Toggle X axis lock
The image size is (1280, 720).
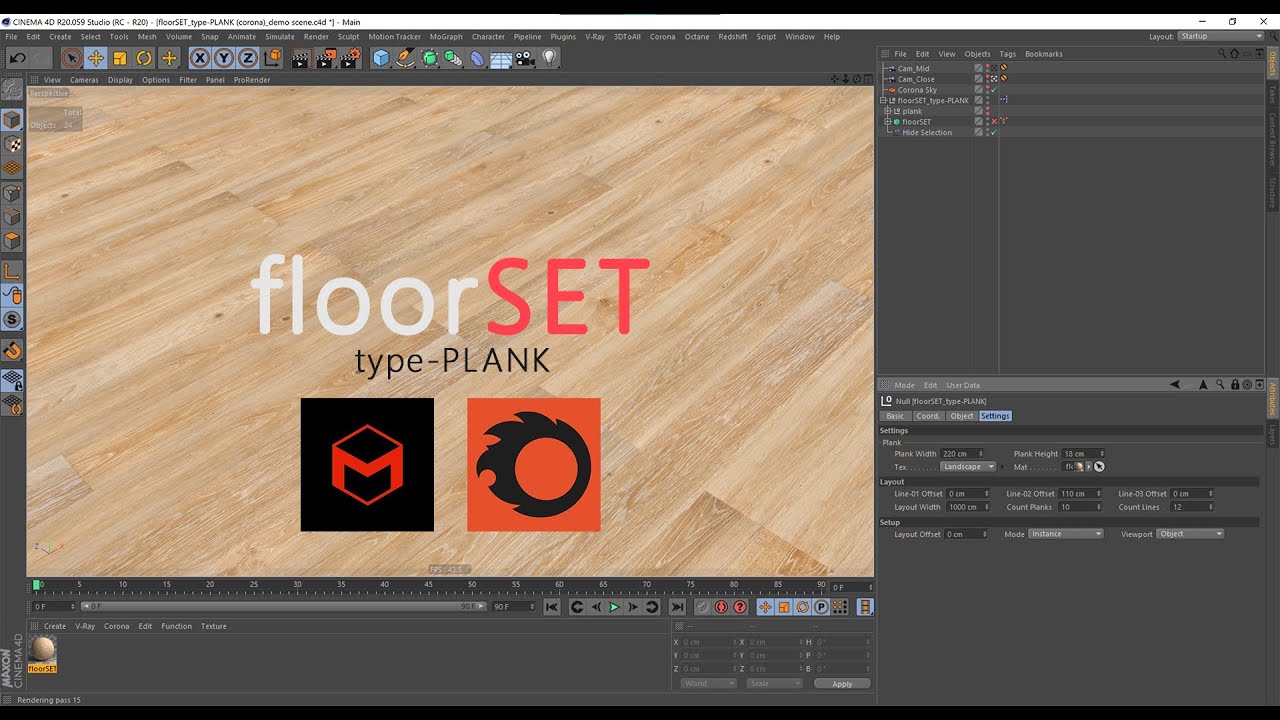point(200,58)
